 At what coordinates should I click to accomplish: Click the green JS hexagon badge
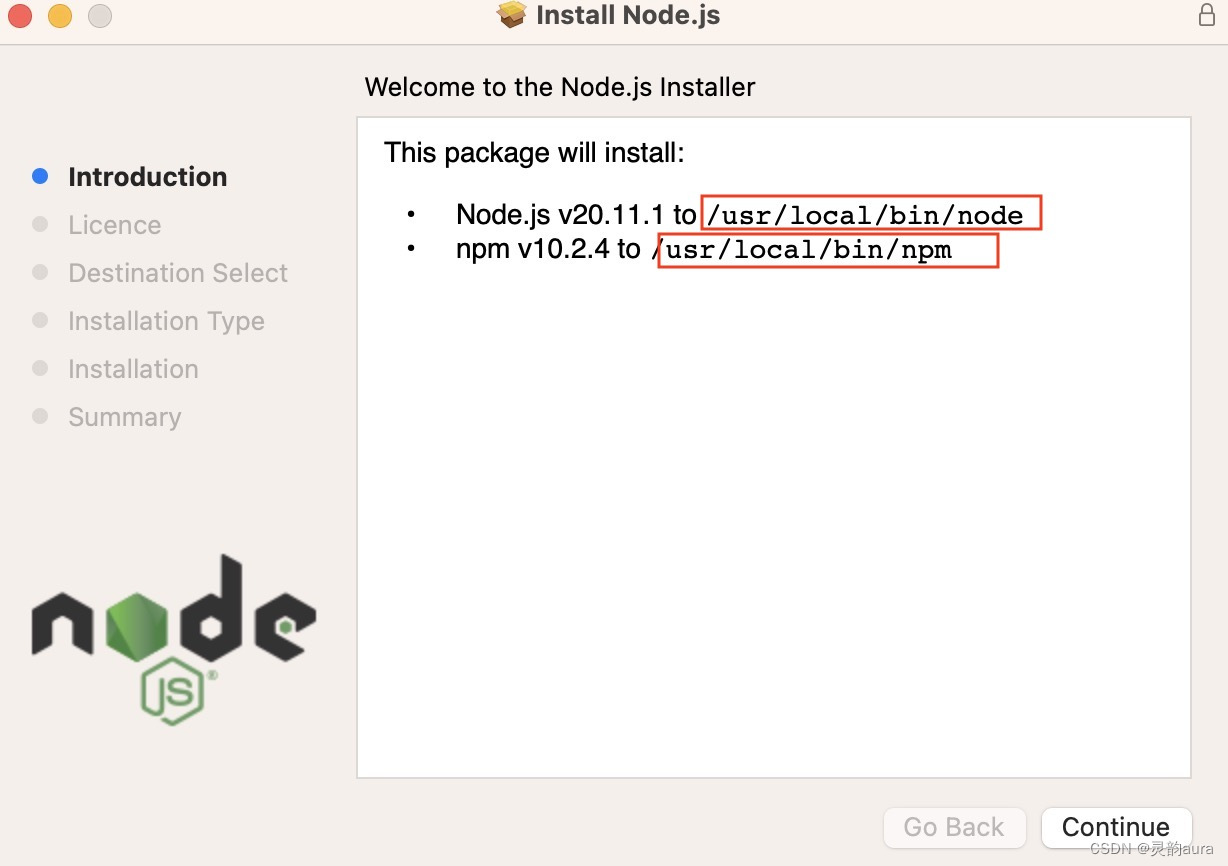[x=173, y=693]
